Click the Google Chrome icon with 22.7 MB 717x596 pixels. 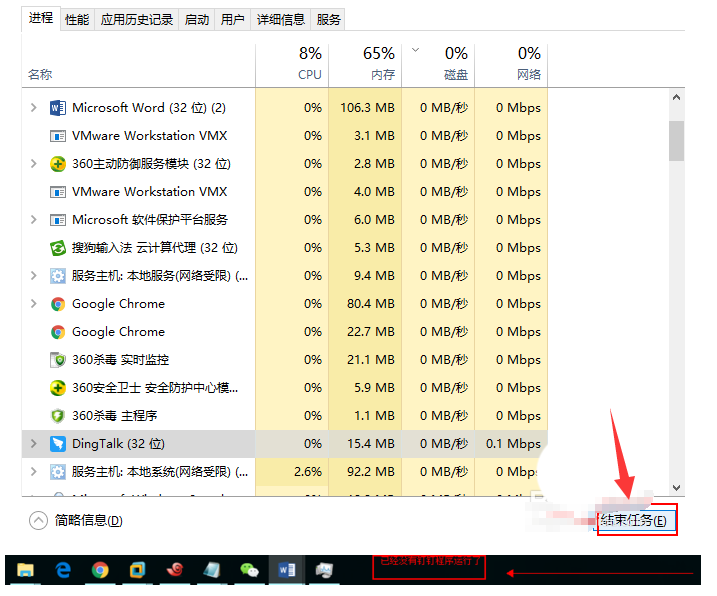click(58, 332)
